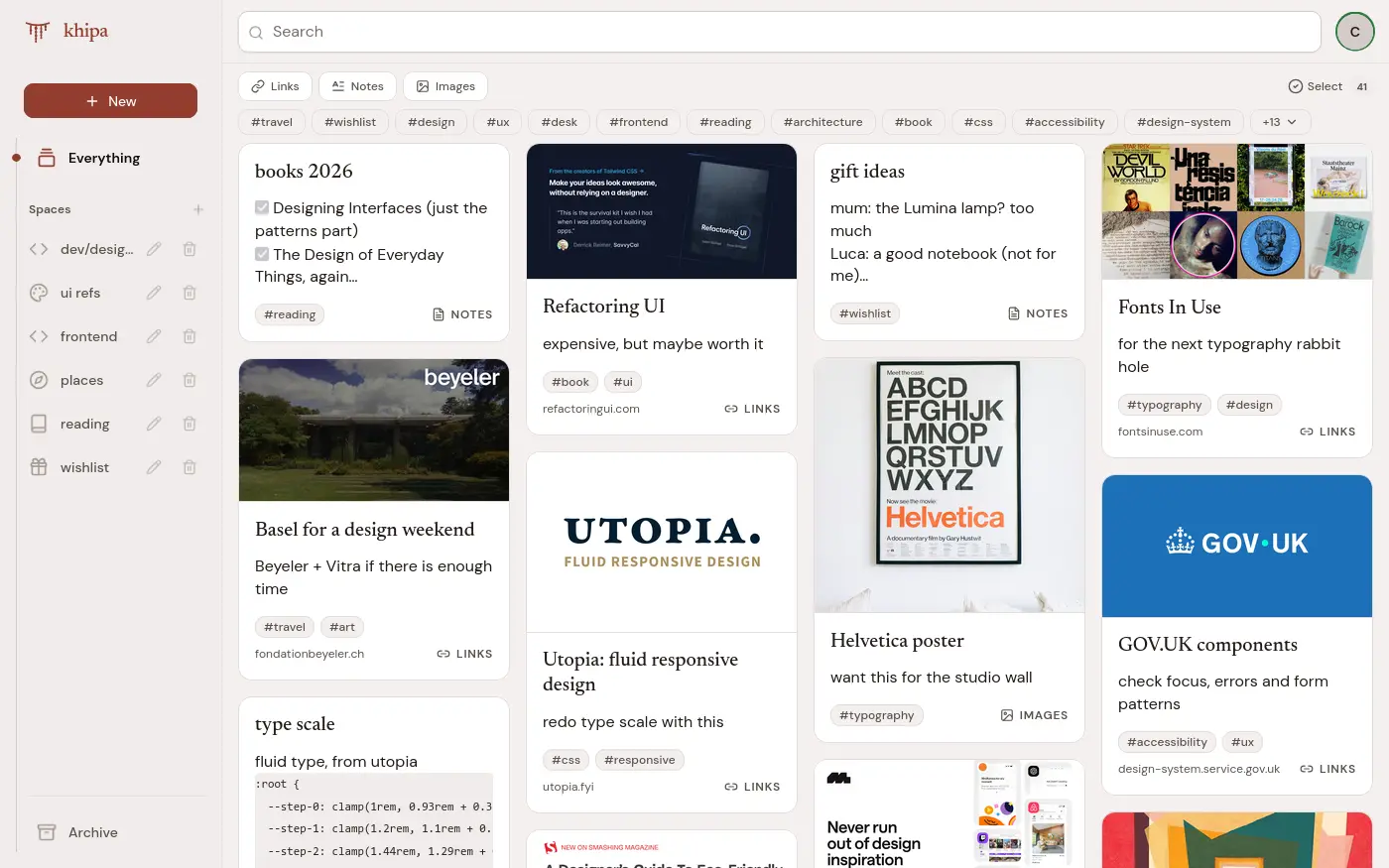Edit the wishlist space
Image resolution: width=1389 pixels, height=868 pixels.
point(154,467)
